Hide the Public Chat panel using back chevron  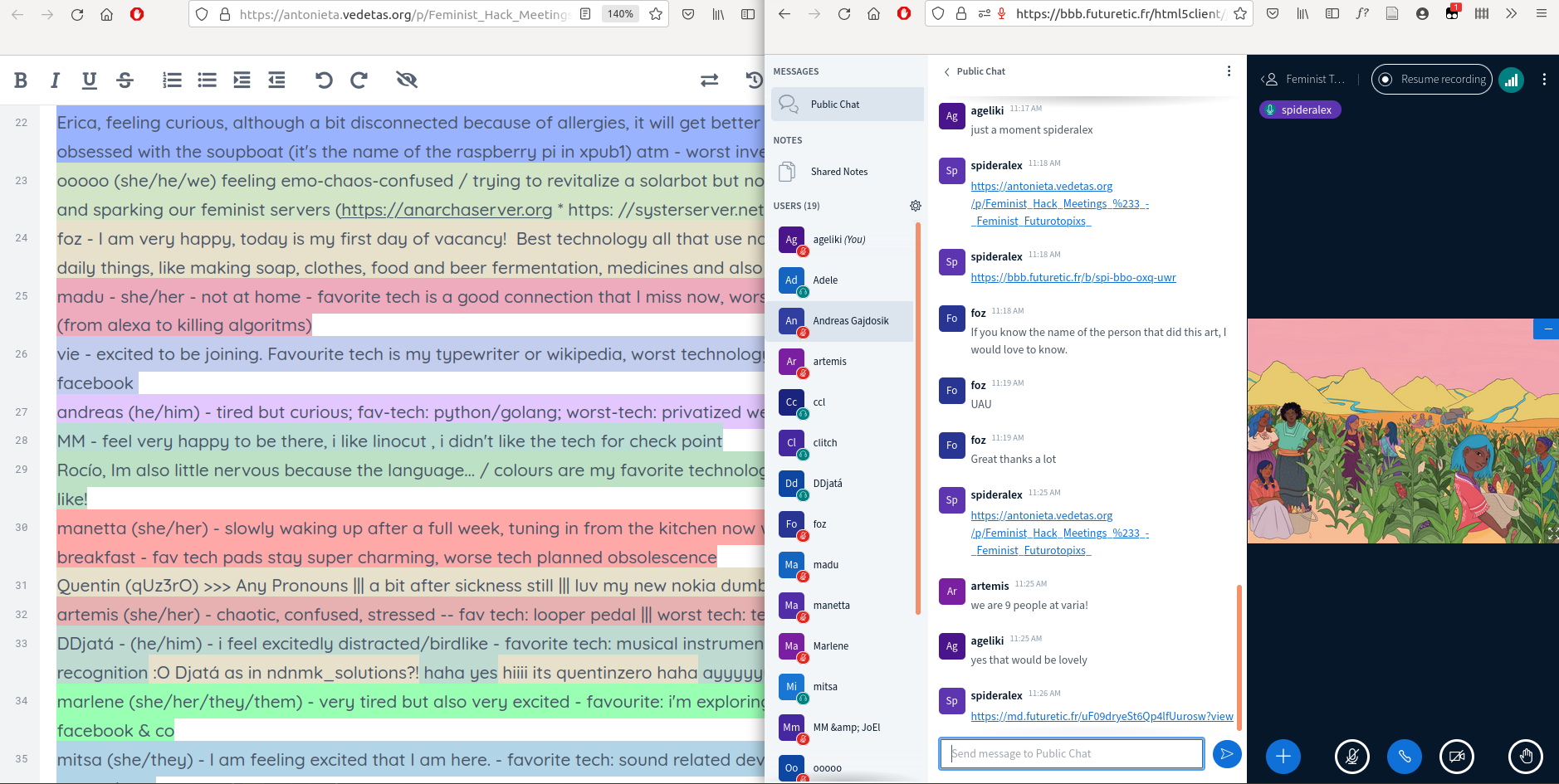click(946, 71)
